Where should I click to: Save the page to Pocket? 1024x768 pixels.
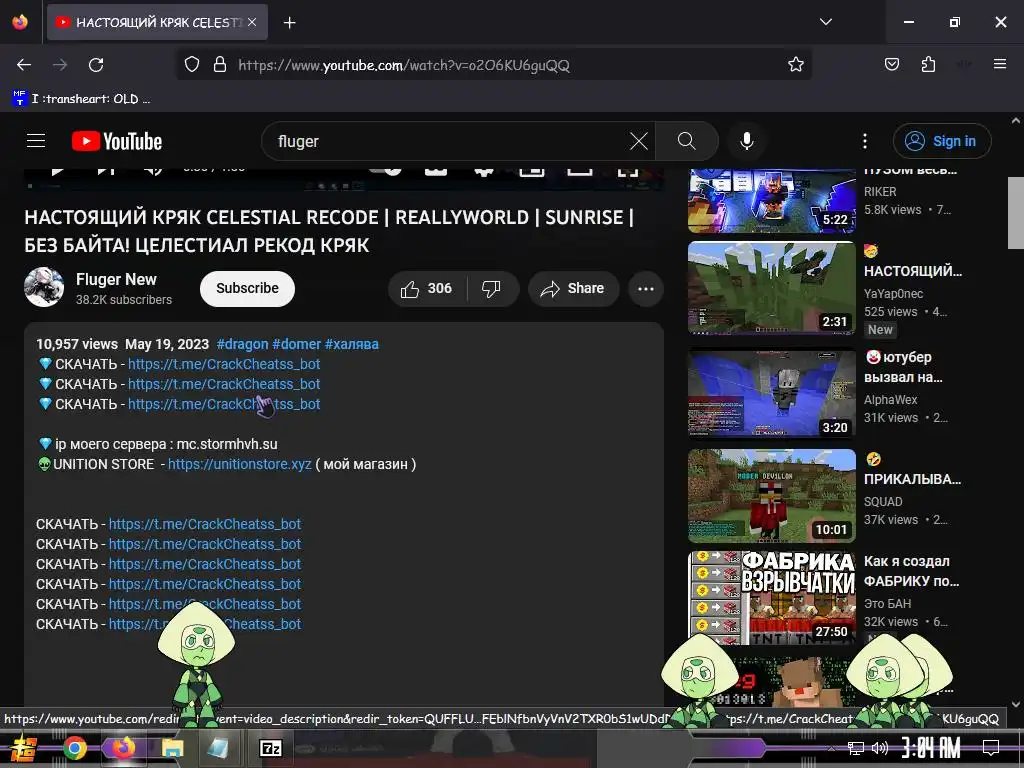[x=891, y=64]
